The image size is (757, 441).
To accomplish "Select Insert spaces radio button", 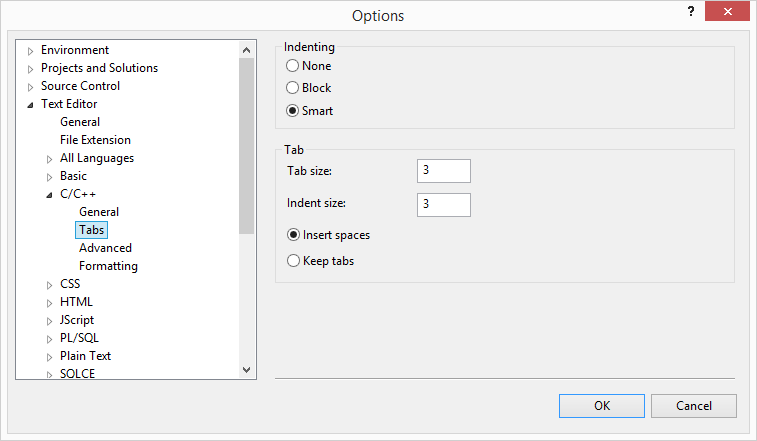I will 293,235.
